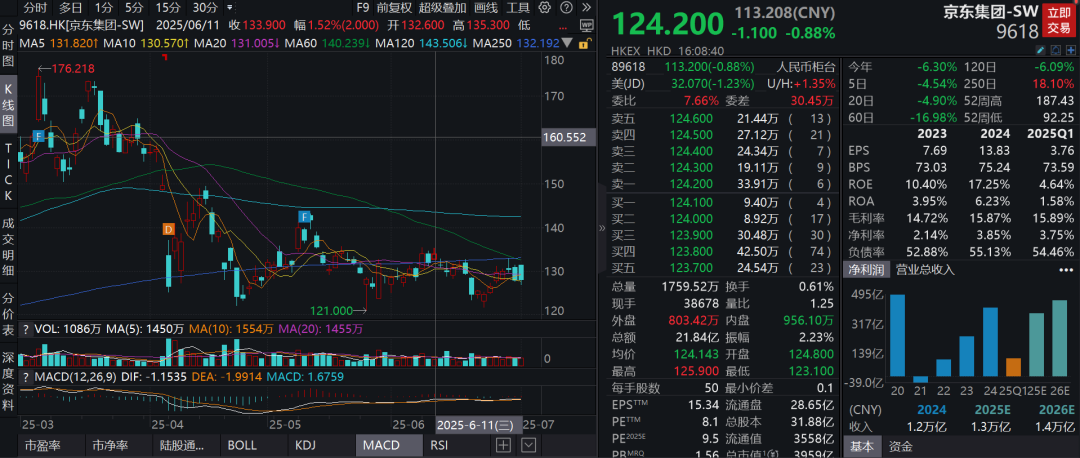Click the pencil note icon under 立即交易
The width and height of the screenshot is (1080, 458).
[1041, 50]
